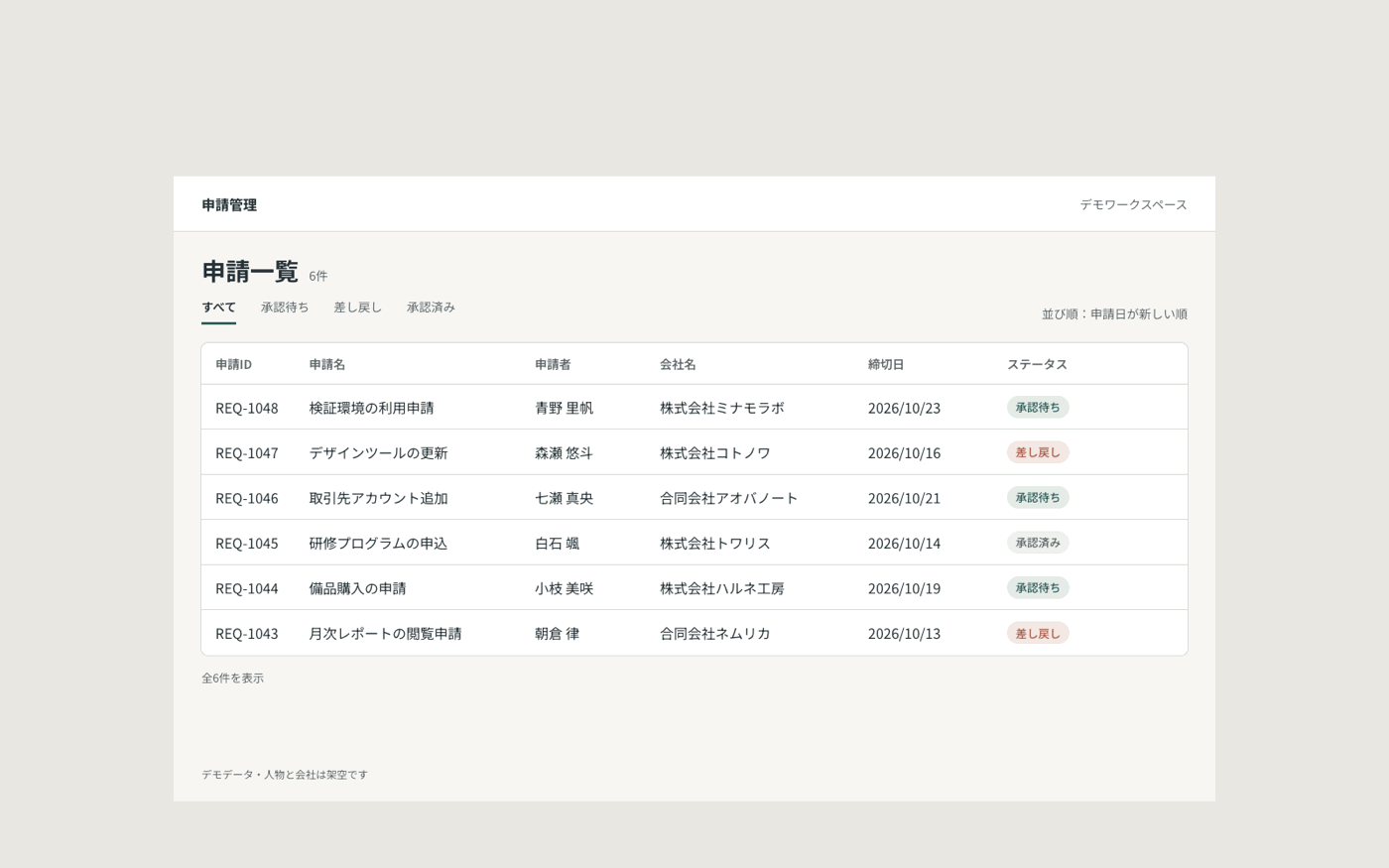1389x868 pixels.
Task: Click applicant 青野 里帆
Action: coord(564,408)
